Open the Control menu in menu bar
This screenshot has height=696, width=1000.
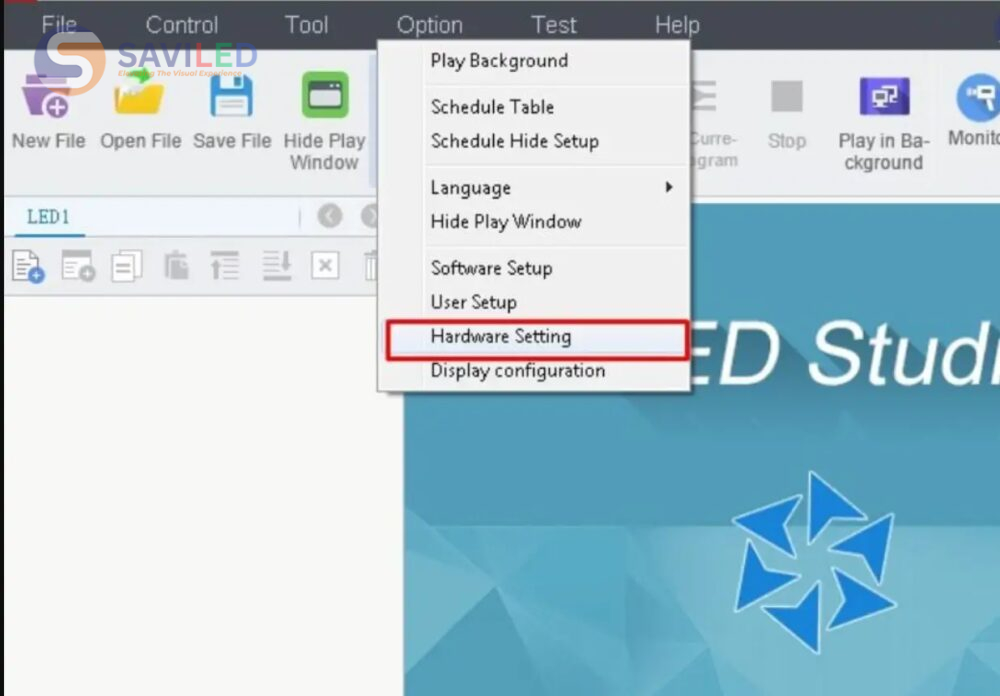182,25
